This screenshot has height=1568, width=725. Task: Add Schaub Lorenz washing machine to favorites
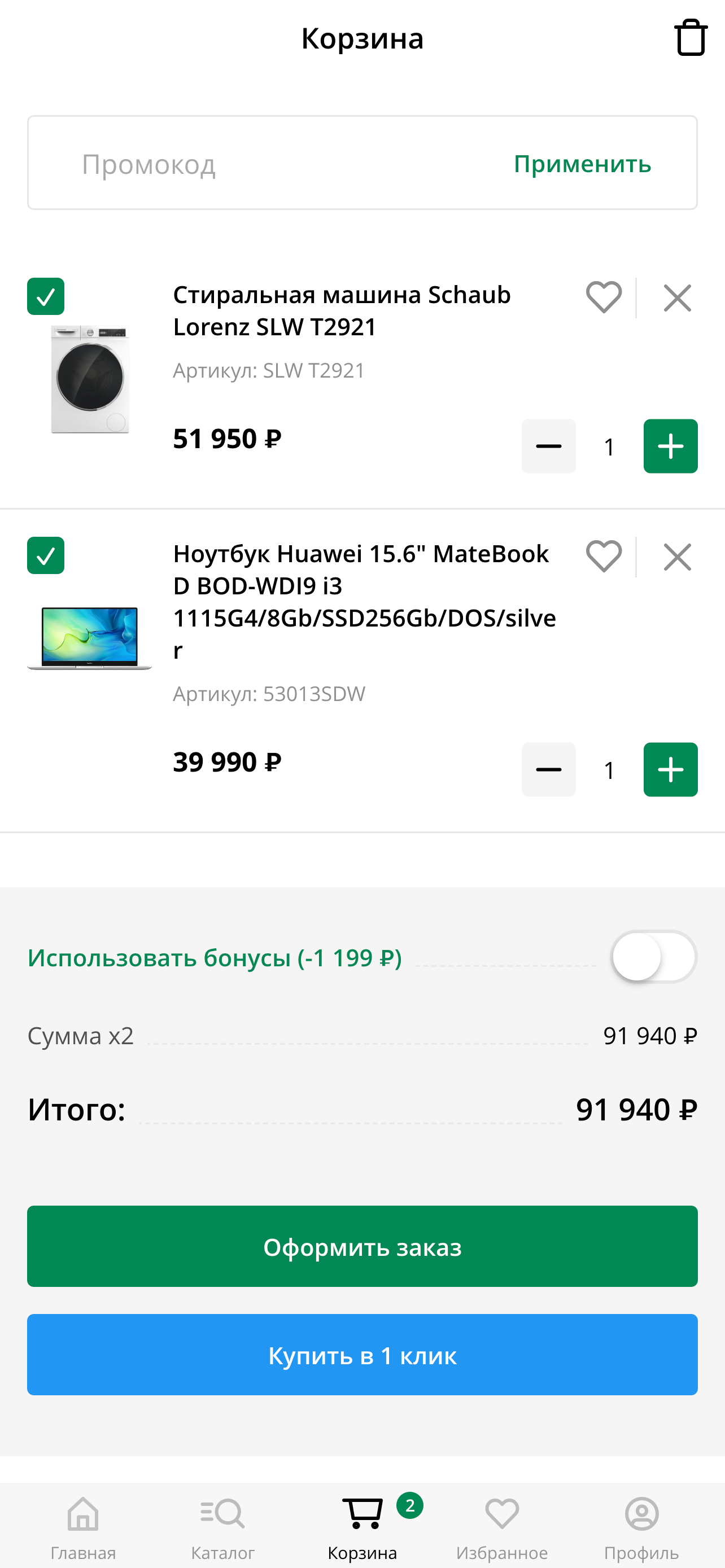(603, 297)
